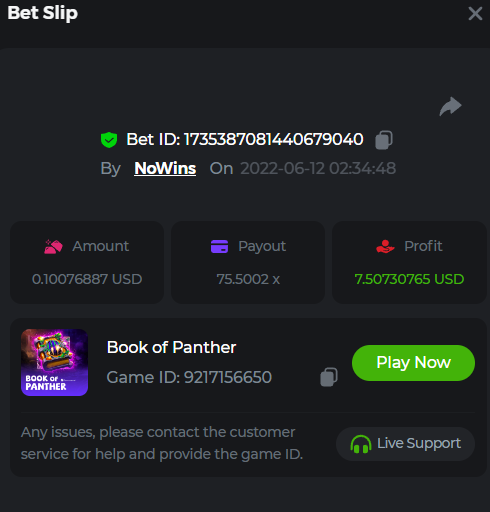Viewport: 490px width, 512px height.
Task: Click the Amount value 0.10076887 USD
Action: [87, 279]
